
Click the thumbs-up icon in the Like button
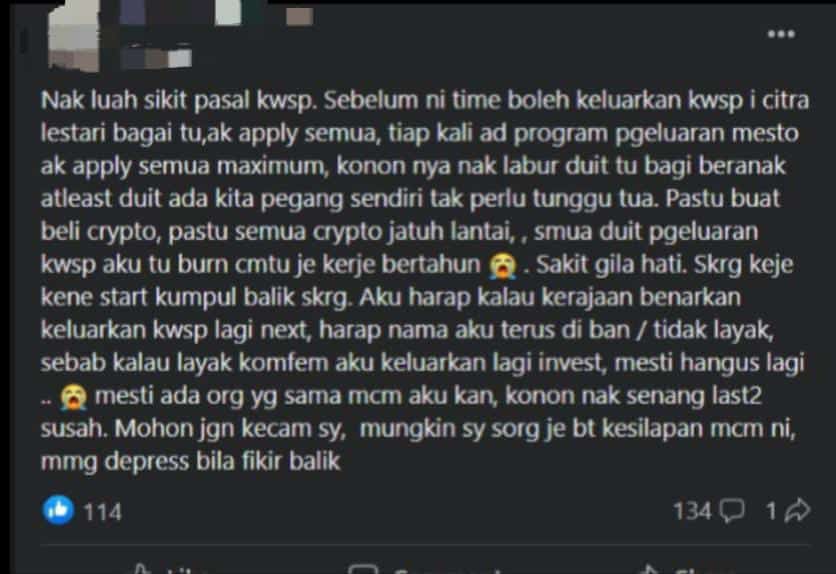point(141,569)
